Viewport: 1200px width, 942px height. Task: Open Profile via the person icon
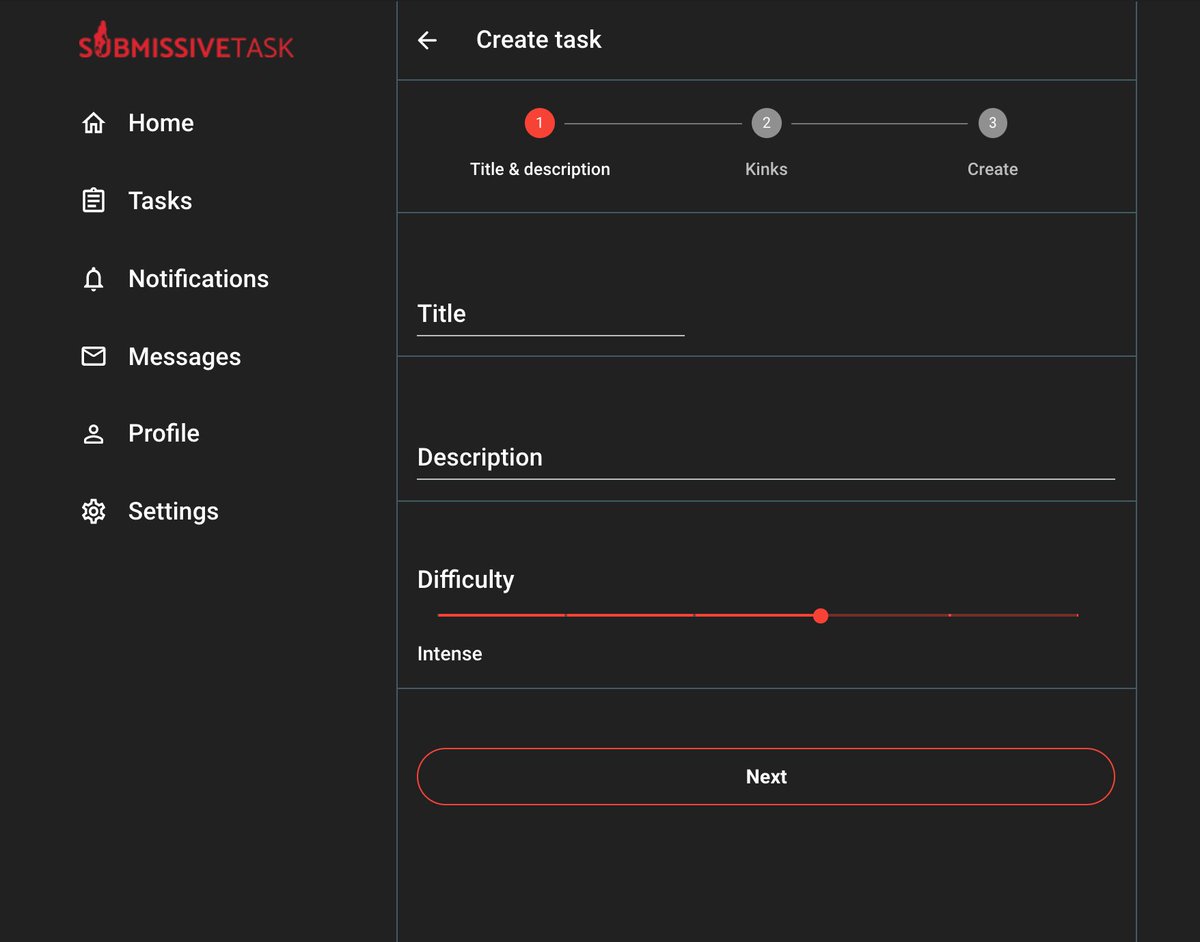(x=93, y=433)
